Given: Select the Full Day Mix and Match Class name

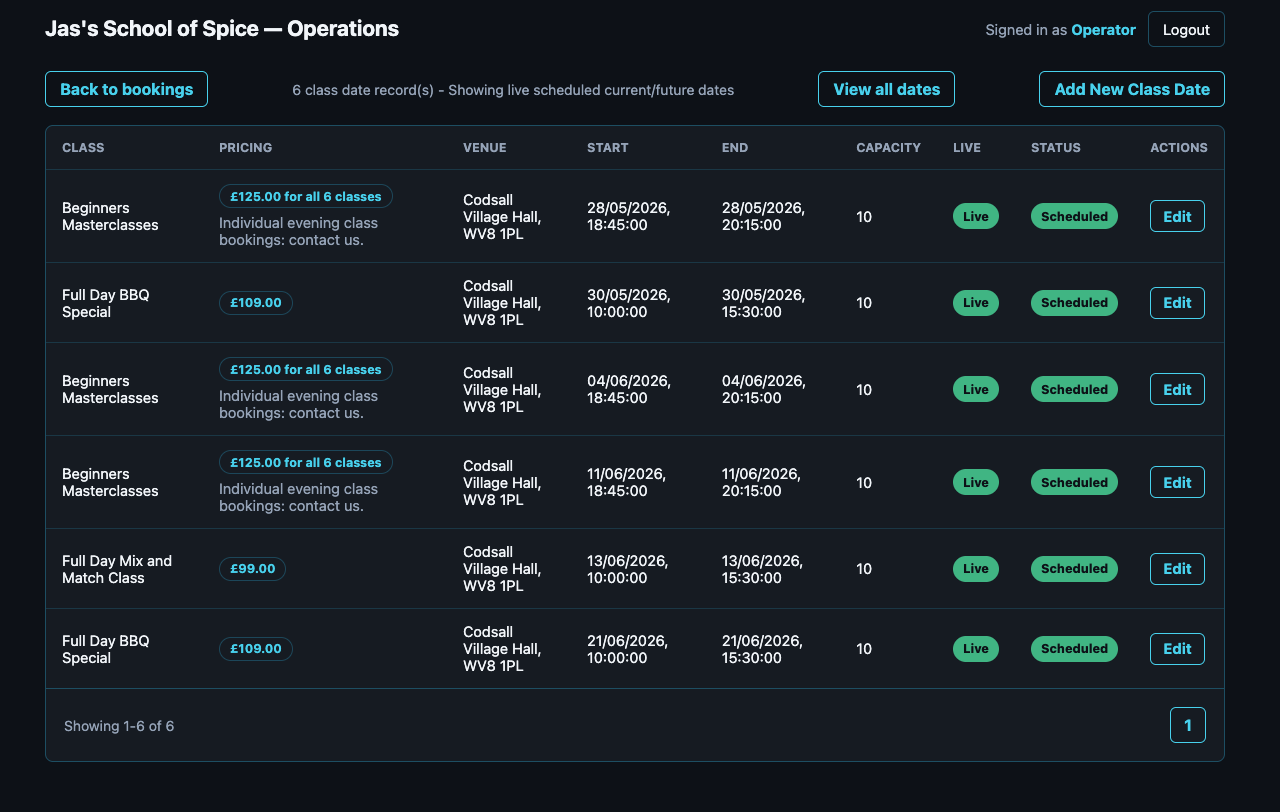Looking at the screenshot, I should click(x=117, y=569).
